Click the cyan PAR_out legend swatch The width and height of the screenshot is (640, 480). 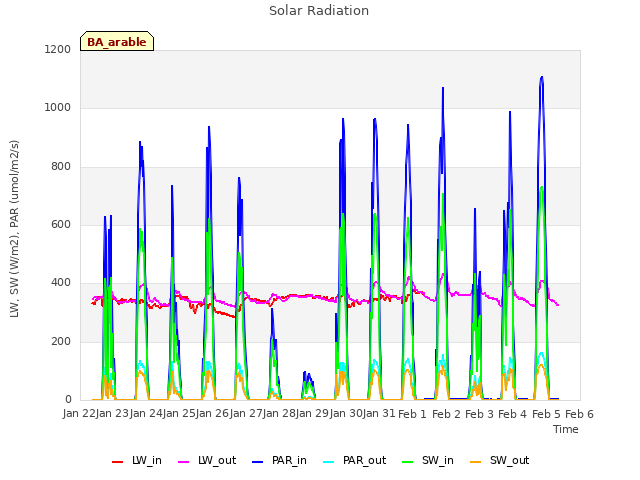point(328,462)
